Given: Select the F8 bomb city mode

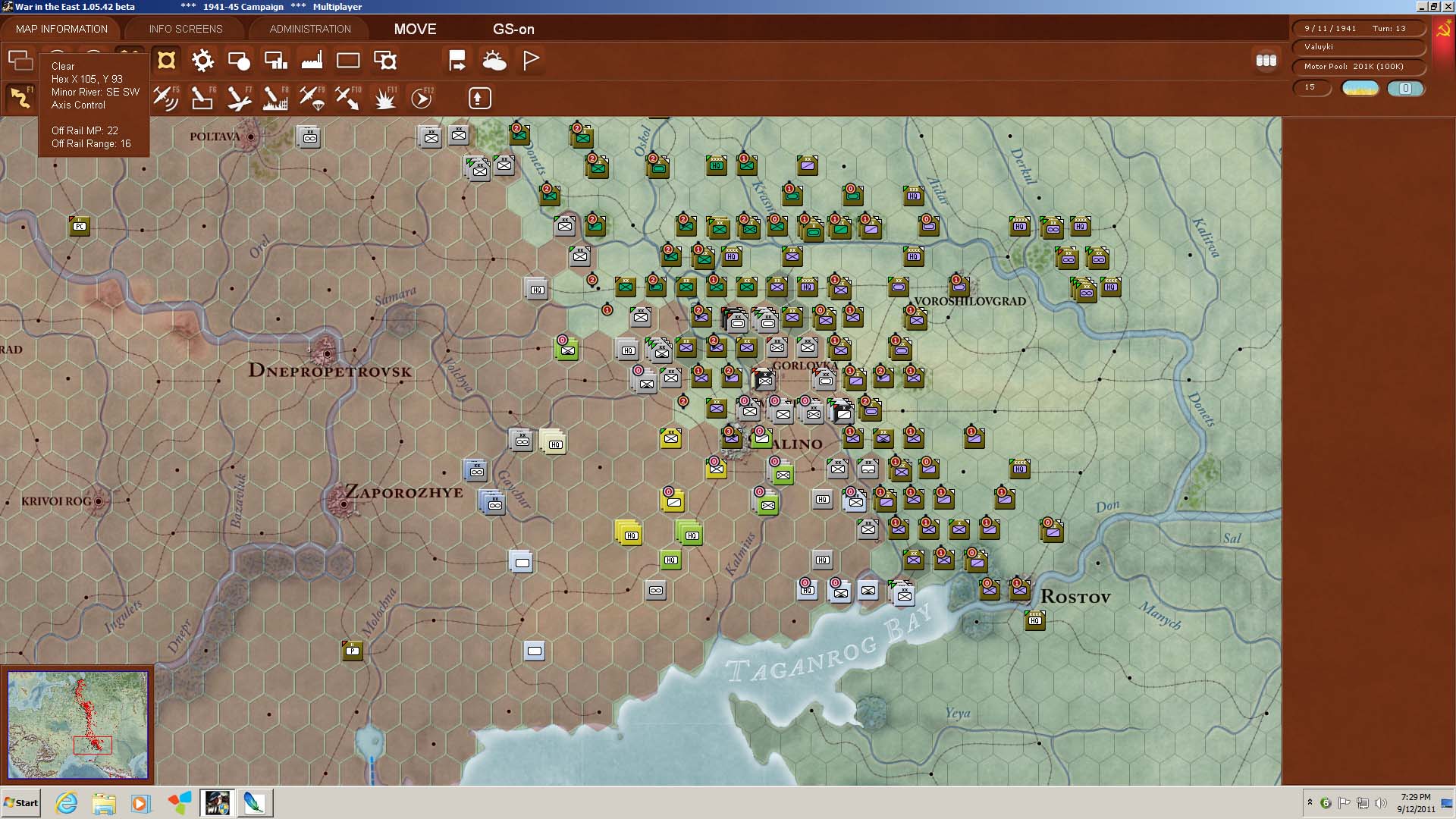Looking at the screenshot, I should (275, 98).
